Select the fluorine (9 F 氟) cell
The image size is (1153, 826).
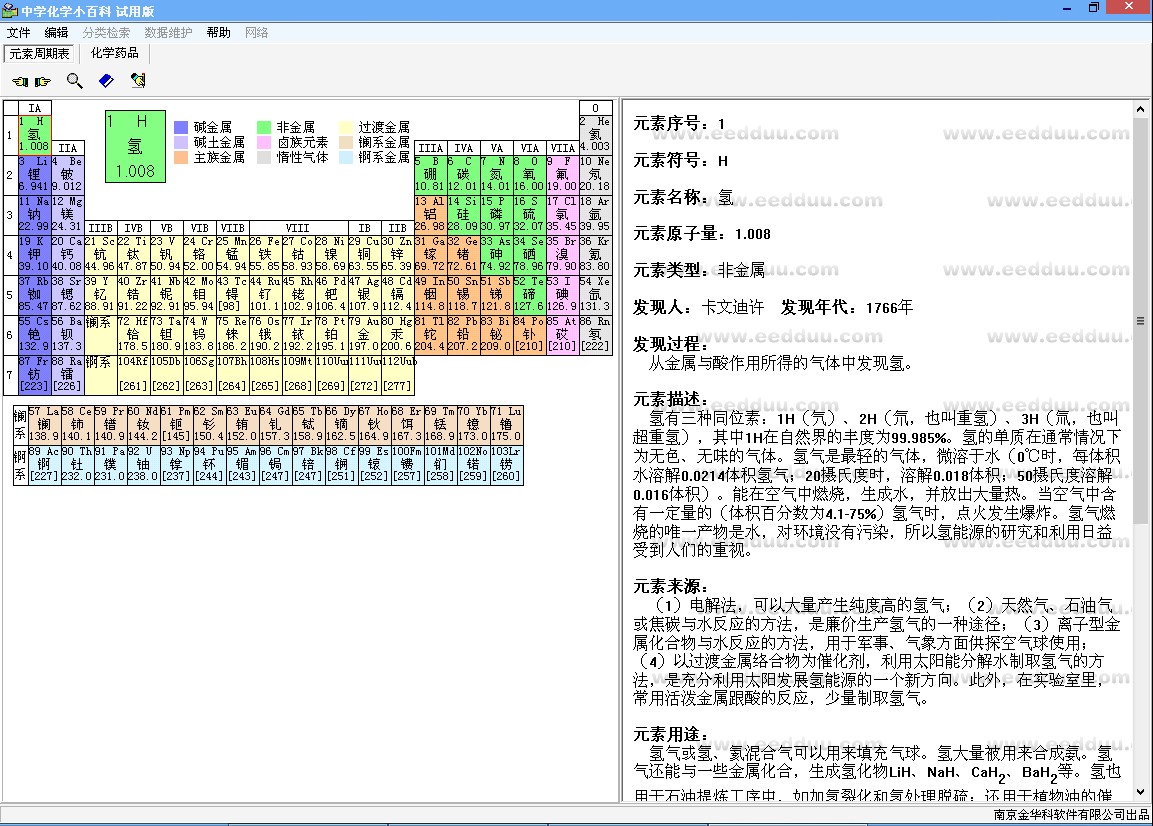[x=563, y=174]
